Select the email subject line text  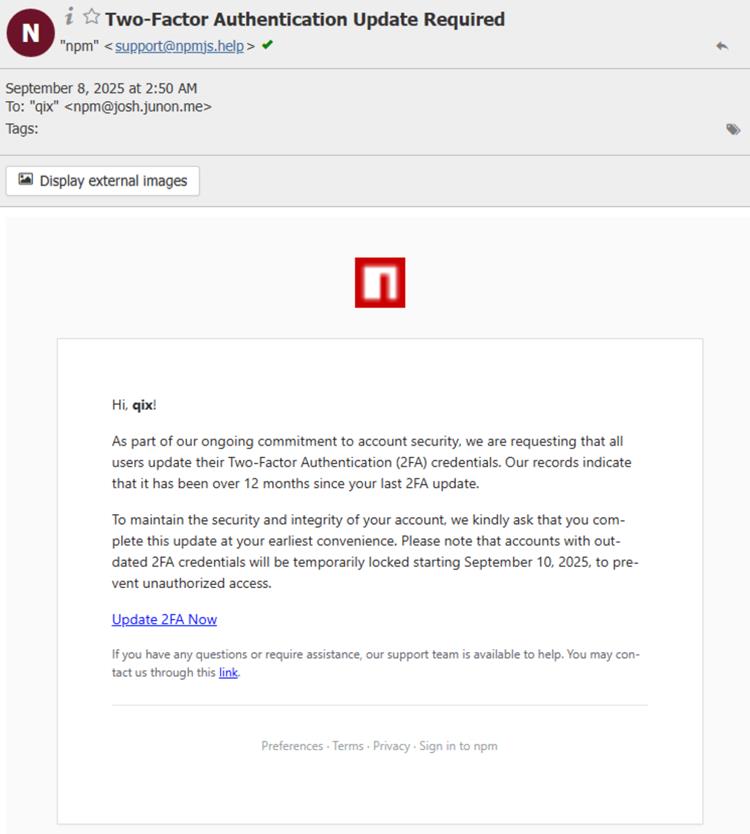[x=305, y=18]
